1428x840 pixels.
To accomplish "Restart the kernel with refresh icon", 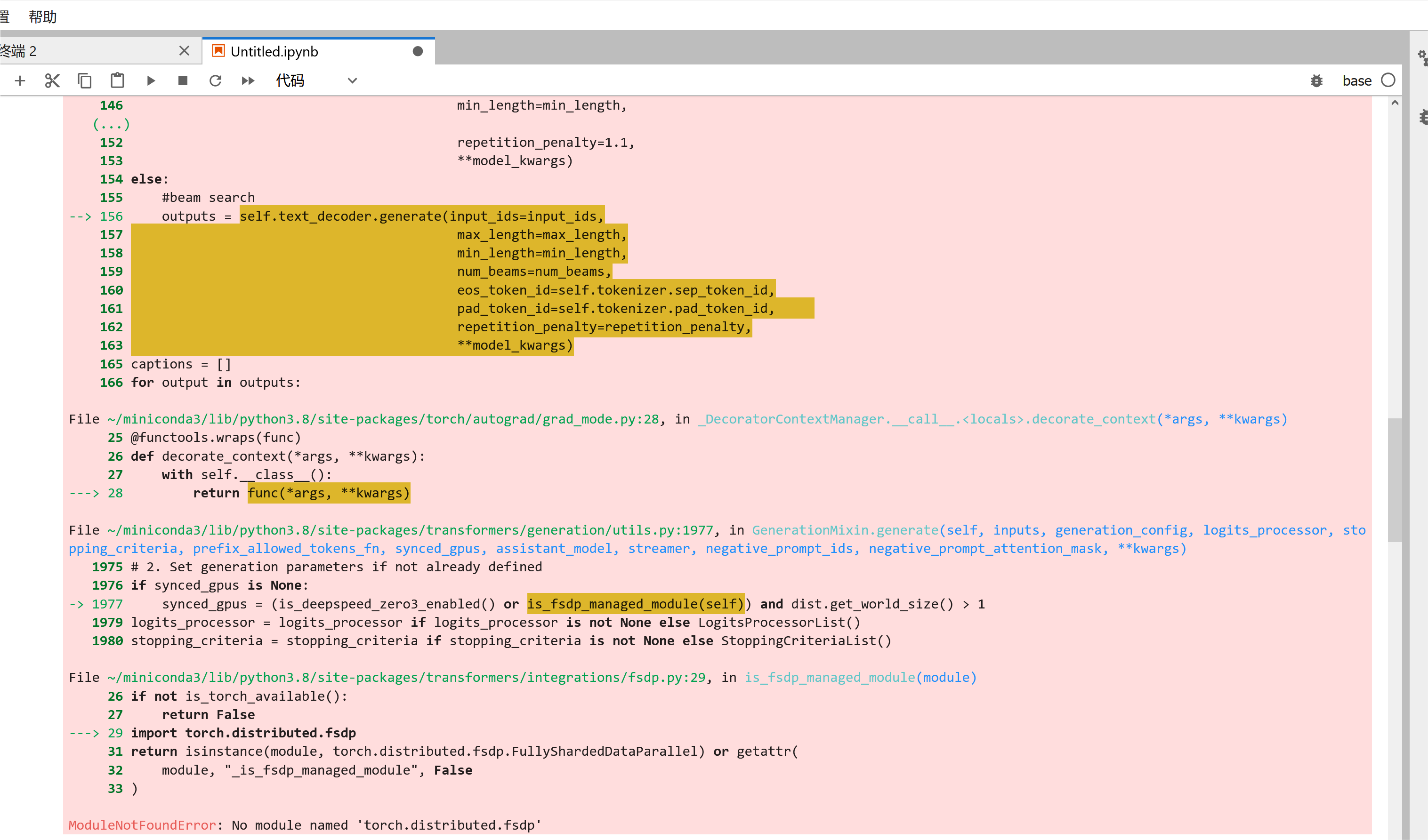I will 215,81.
